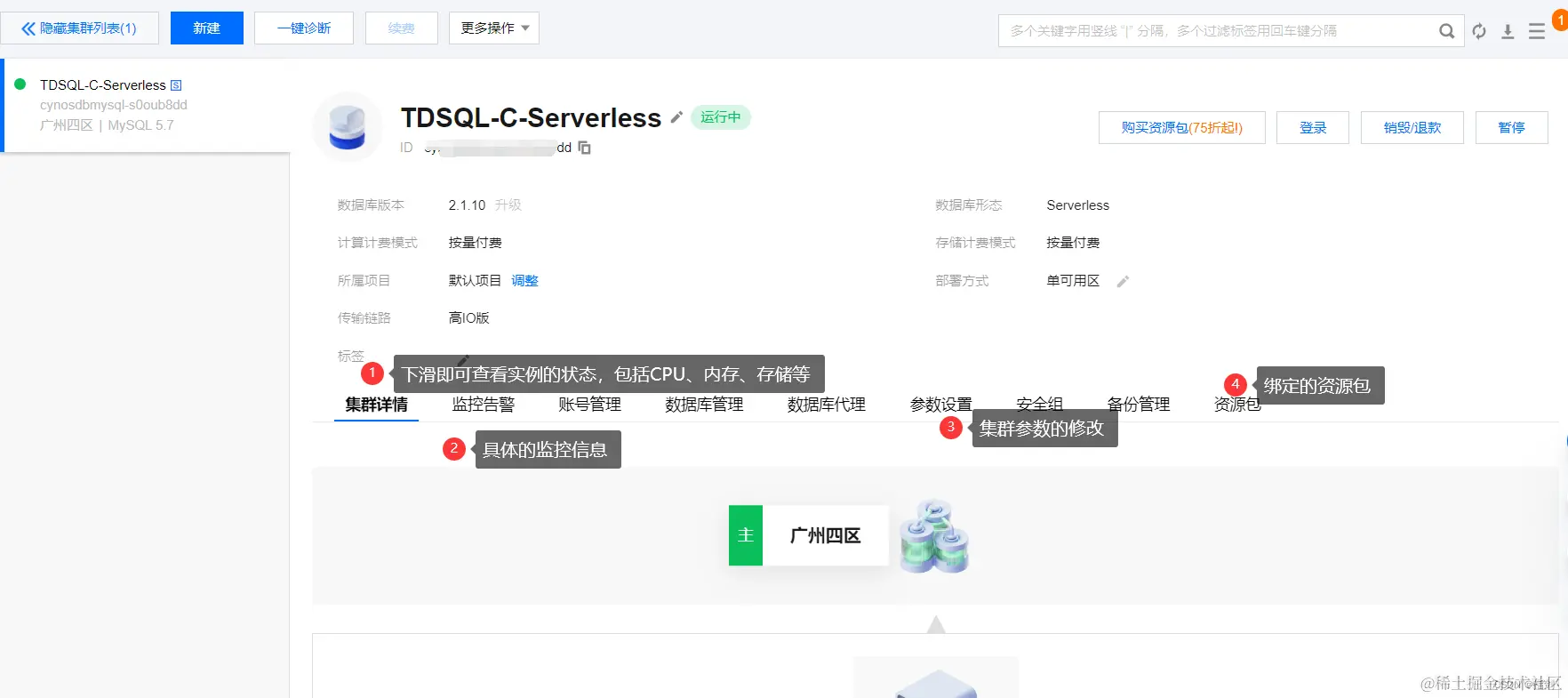Click the 2.1.10 version value
Image resolution: width=1568 pixels, height=698 pixels.
tap(467, 205)
